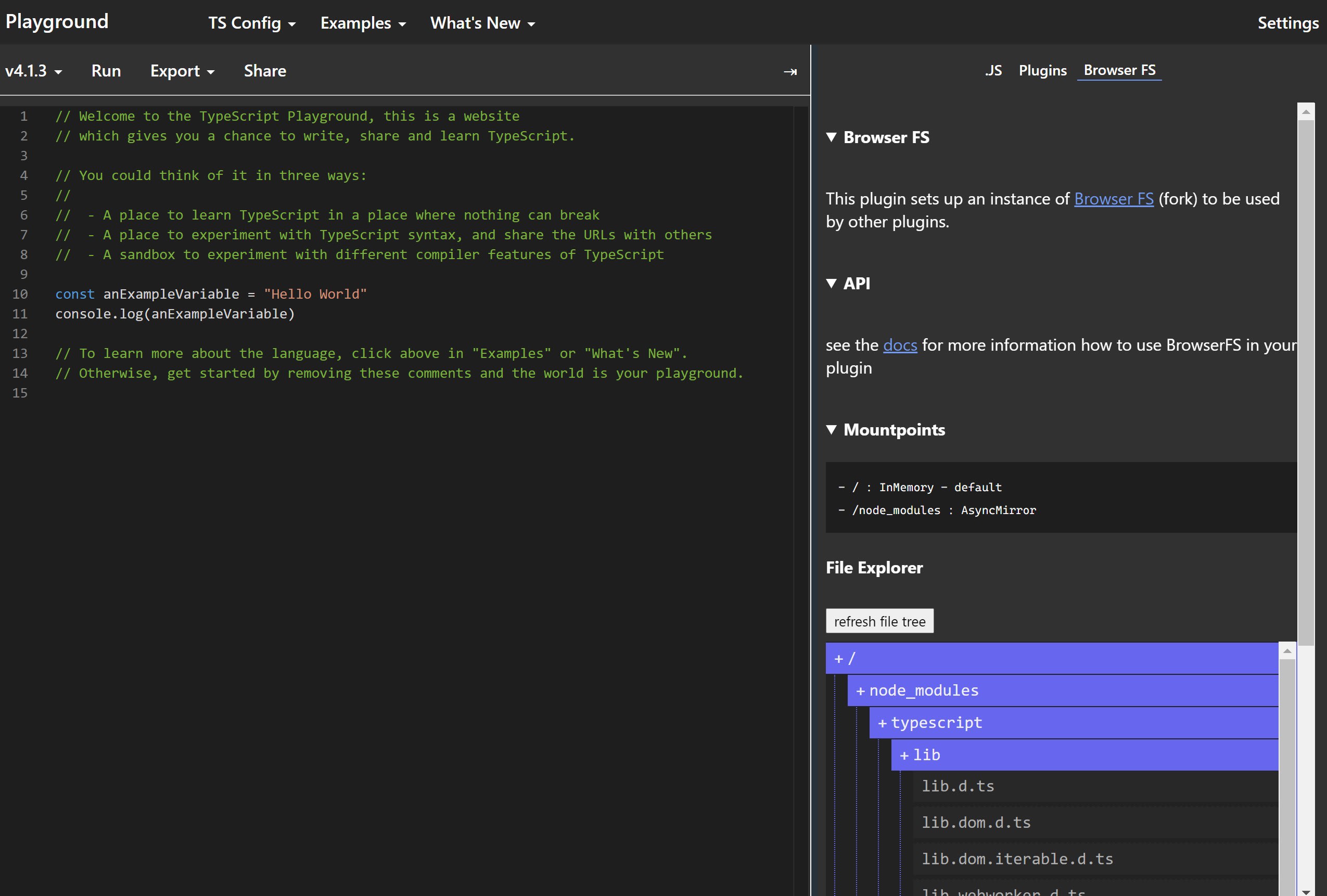Open the Export dropdown menu
1327x896 pixels.
coord(182,71)
